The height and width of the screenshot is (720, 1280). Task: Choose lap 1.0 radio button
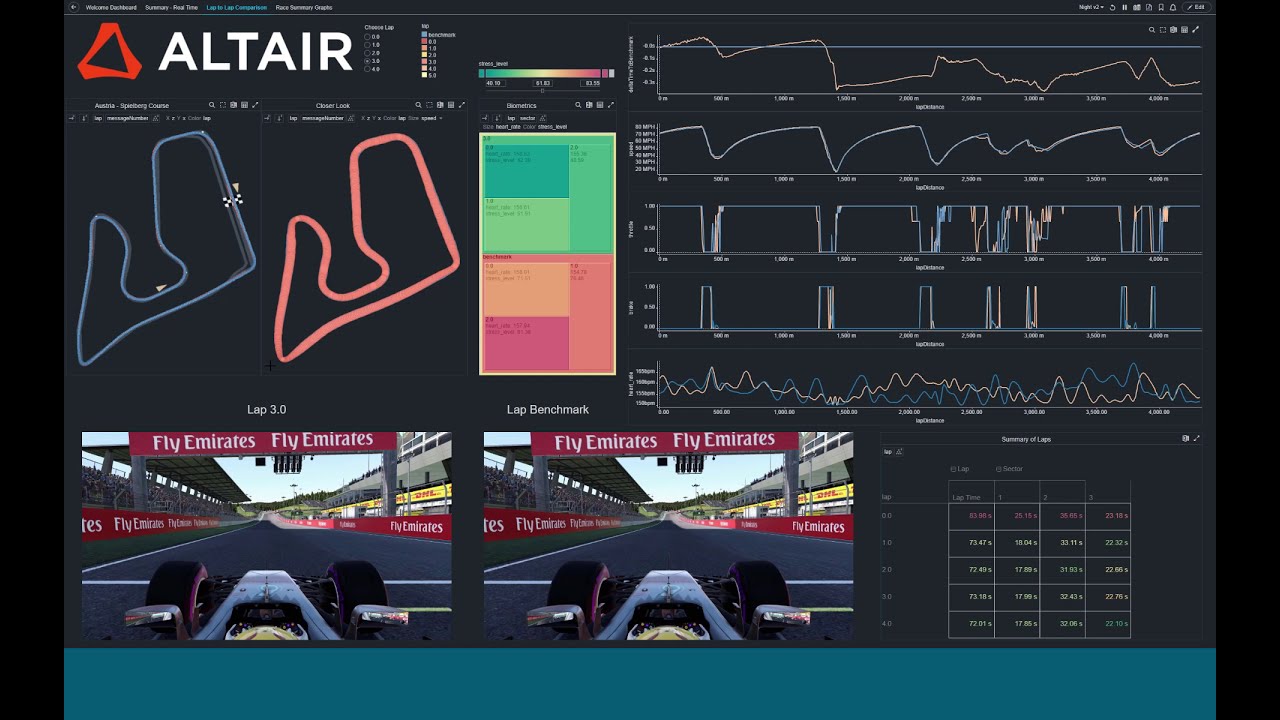pos(368,45)
